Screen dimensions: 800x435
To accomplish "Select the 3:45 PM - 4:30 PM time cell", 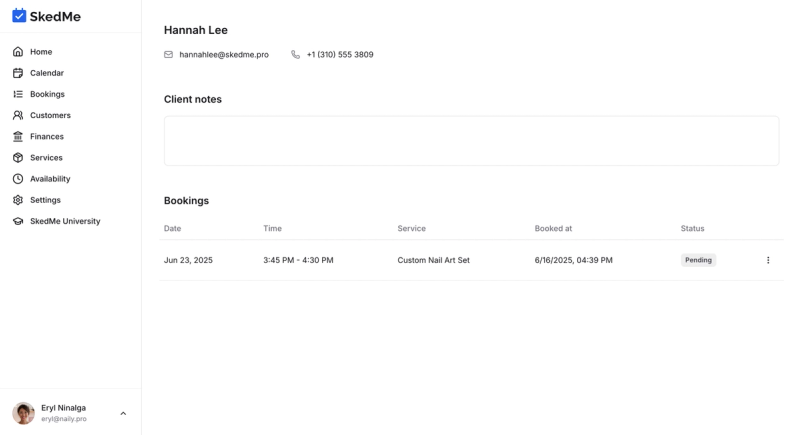I will [x=298, y=260].
